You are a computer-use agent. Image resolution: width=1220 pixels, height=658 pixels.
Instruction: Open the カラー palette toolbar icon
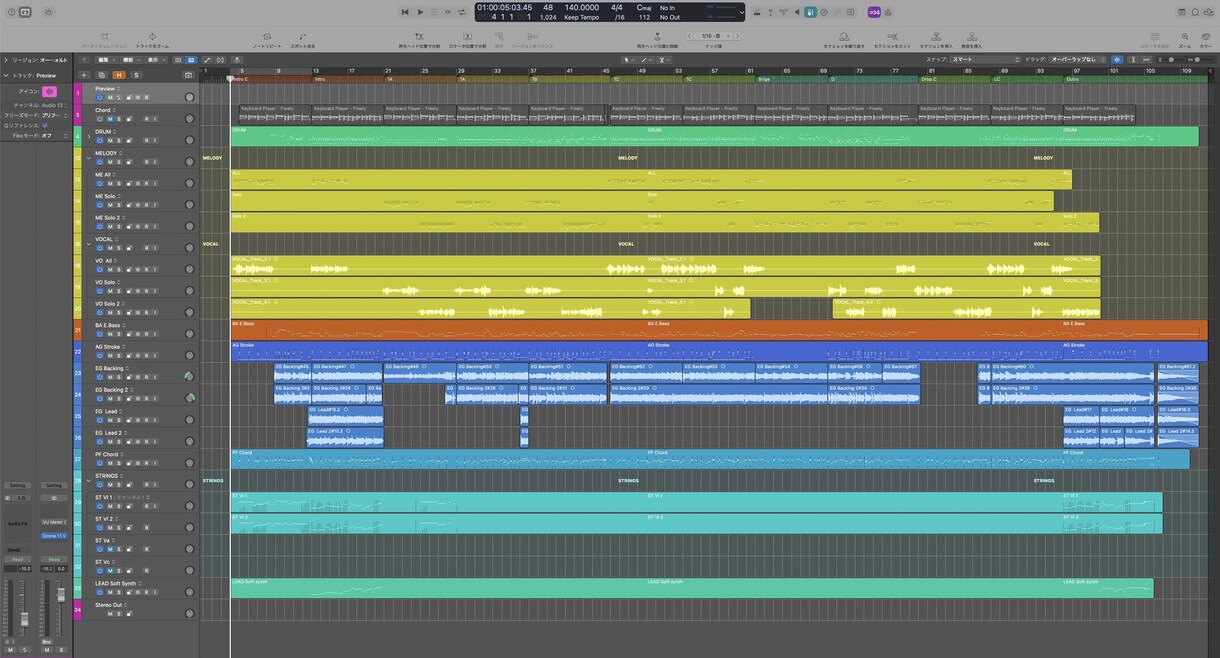[x=1206, y=40]
